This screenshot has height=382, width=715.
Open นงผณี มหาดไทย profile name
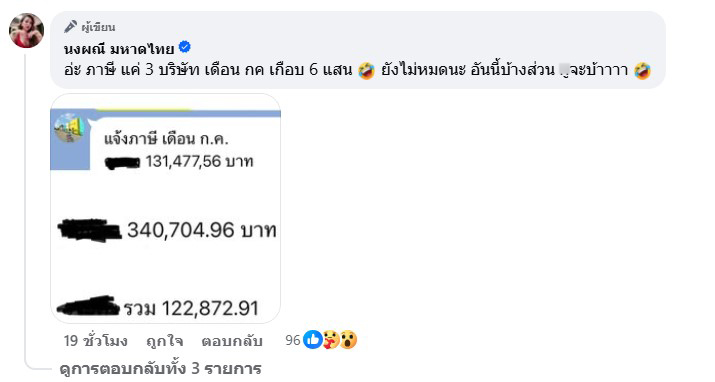(119, 48)
